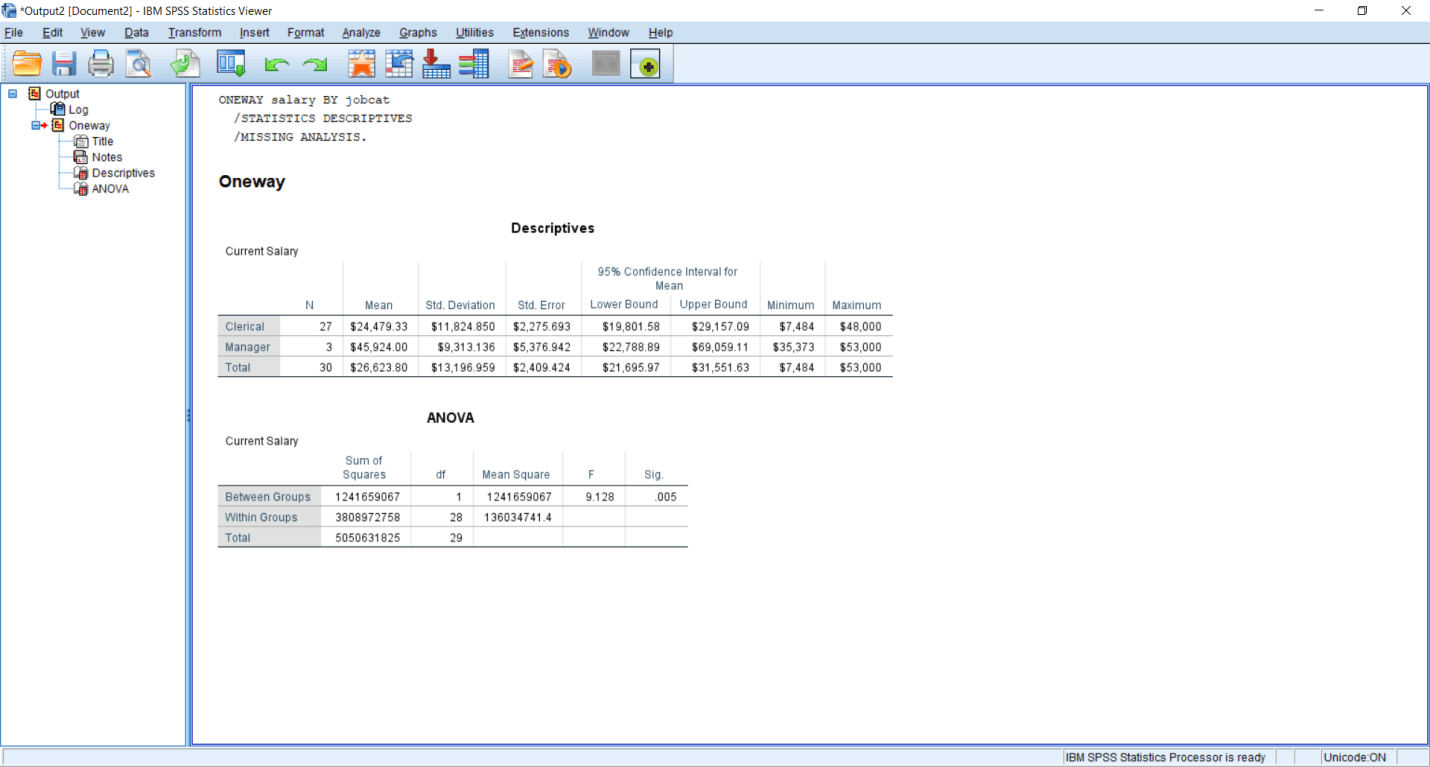Screen dimensions: 1430x767
Task: Open the Graphs menu
Action: pos(417,32)
